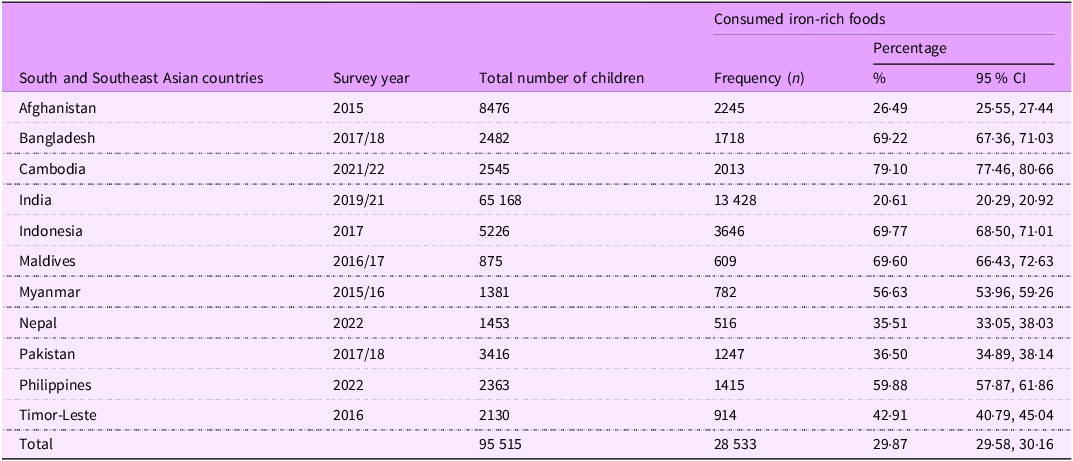Select Myanmar's confidence interval 53·96, 59·26
Screen dimensions: 1073x461
click(1015, 293)
